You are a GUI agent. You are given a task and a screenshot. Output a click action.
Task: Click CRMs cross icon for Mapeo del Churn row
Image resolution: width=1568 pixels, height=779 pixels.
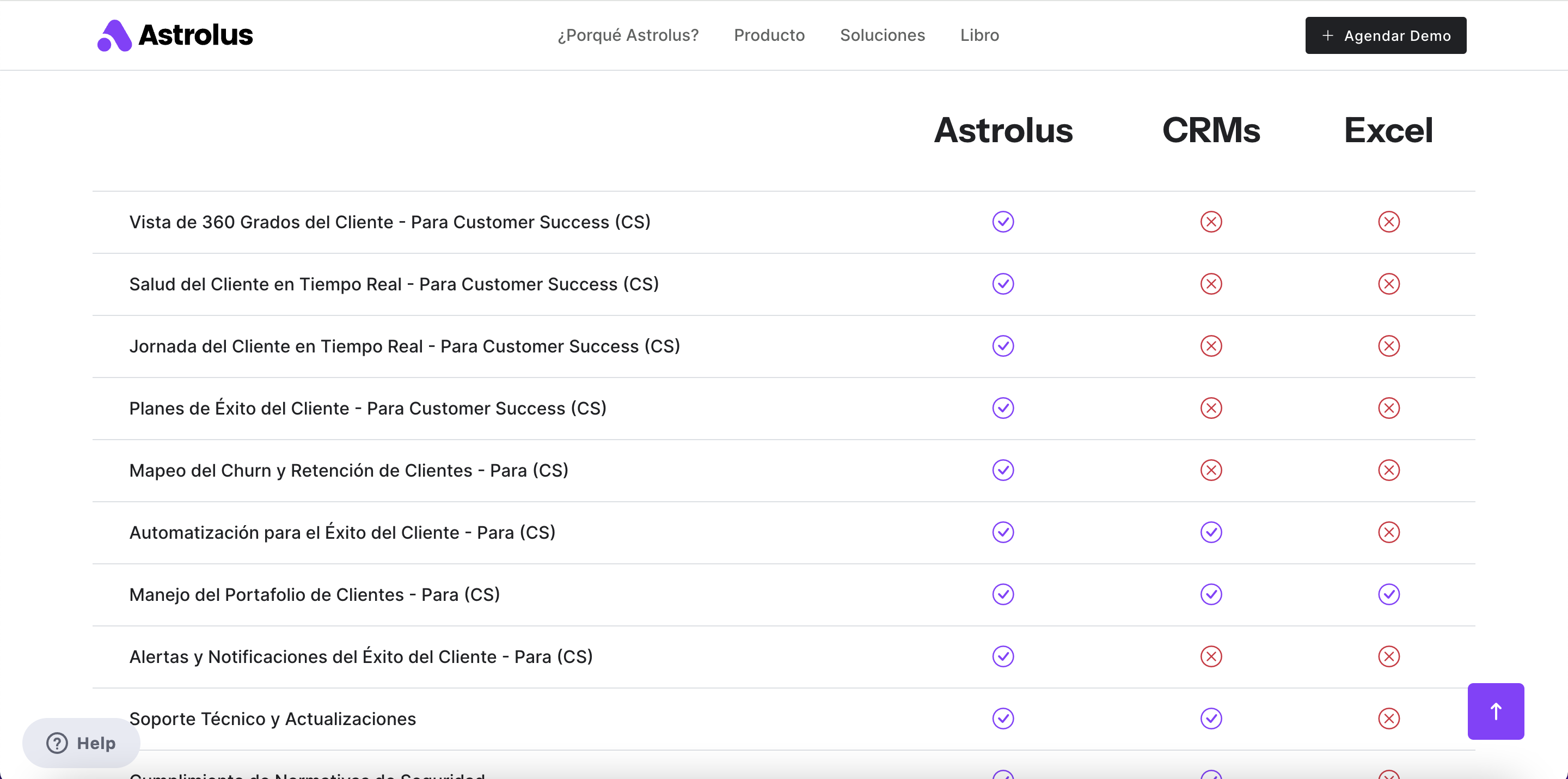1211,470
